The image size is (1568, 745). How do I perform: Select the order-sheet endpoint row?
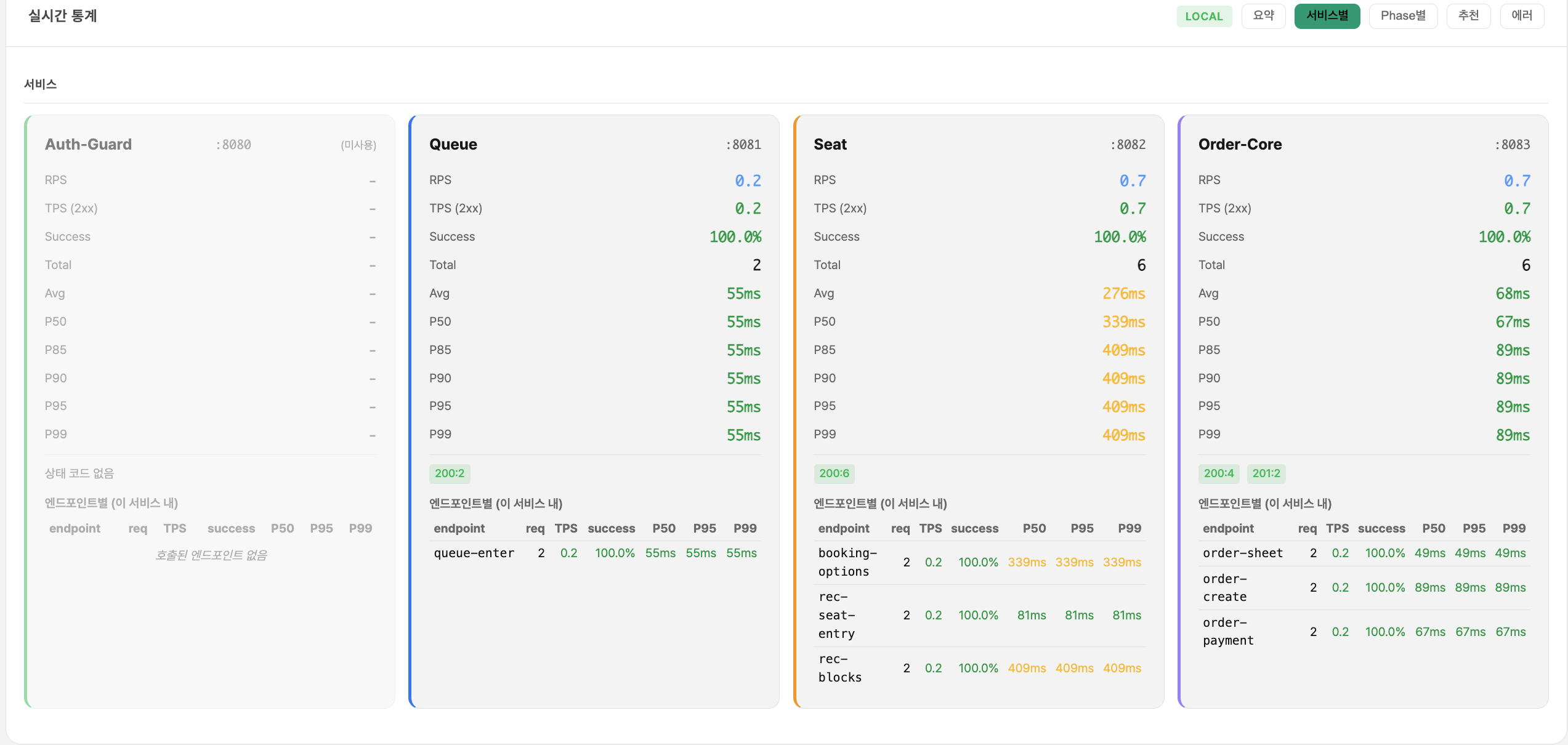[x=1242, y=553]
